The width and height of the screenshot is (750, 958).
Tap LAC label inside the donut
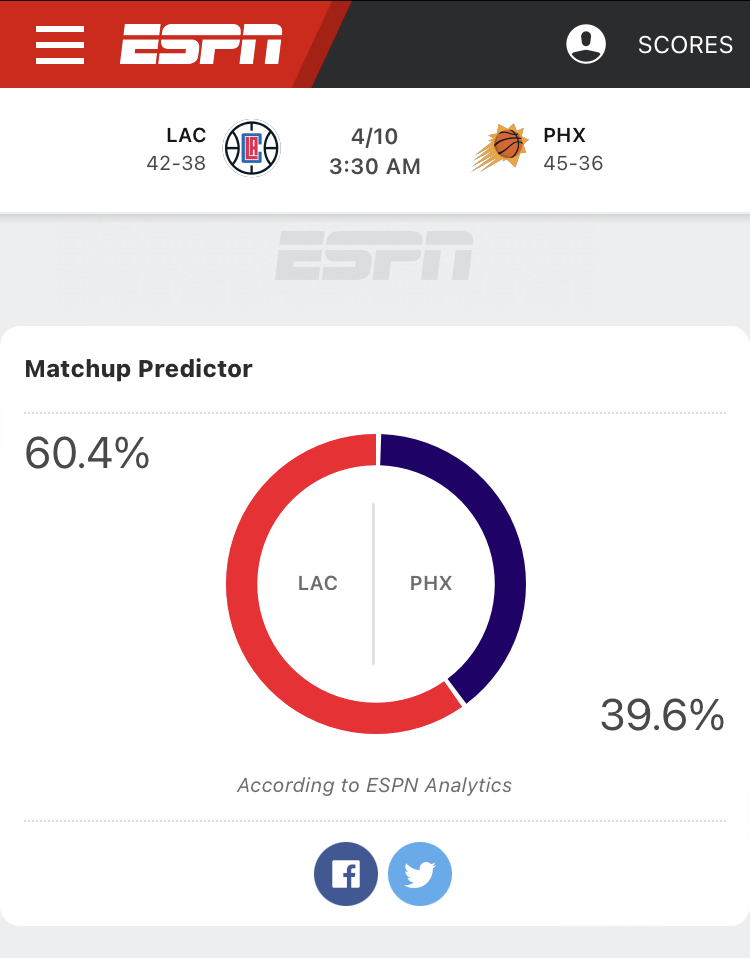point(318,583)
